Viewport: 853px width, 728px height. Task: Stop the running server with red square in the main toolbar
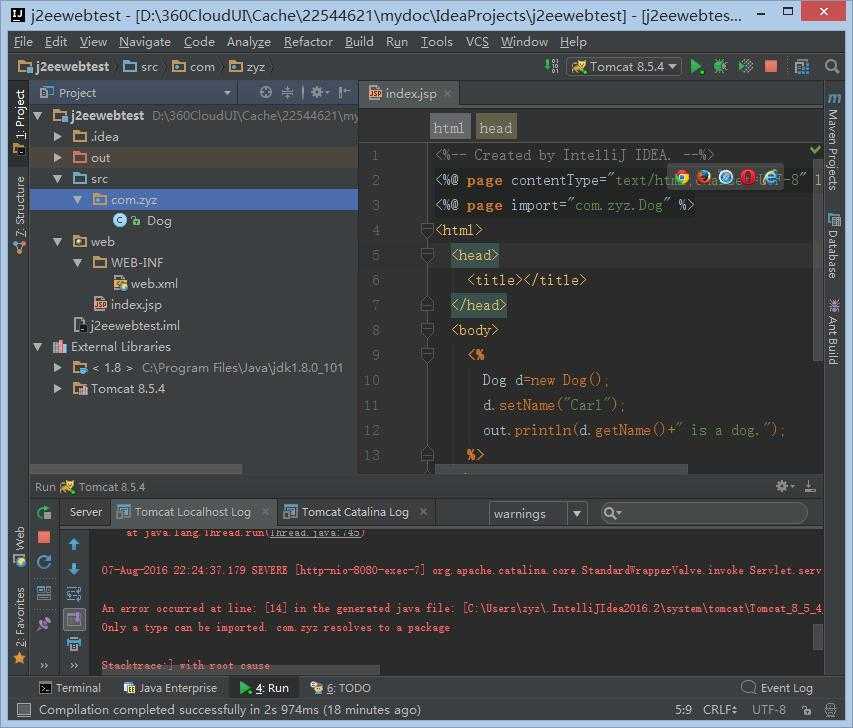coord(771,66)
